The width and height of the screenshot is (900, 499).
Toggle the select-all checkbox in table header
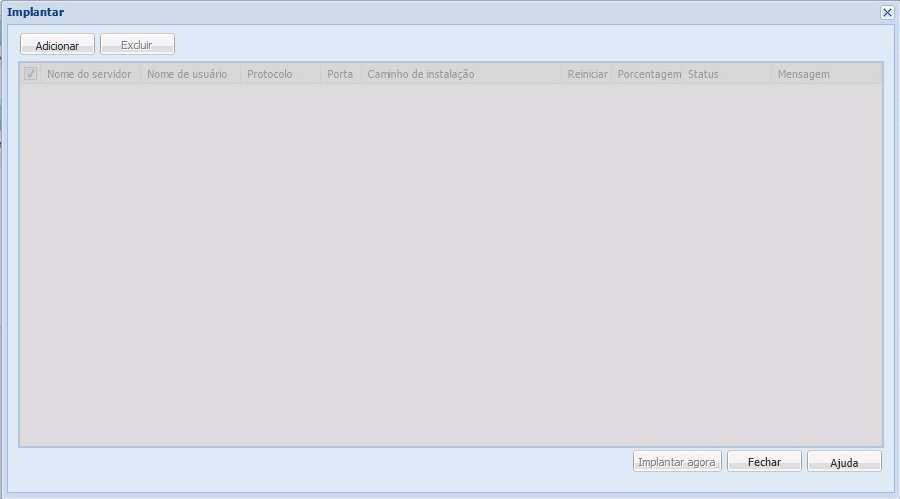(30, 74)
